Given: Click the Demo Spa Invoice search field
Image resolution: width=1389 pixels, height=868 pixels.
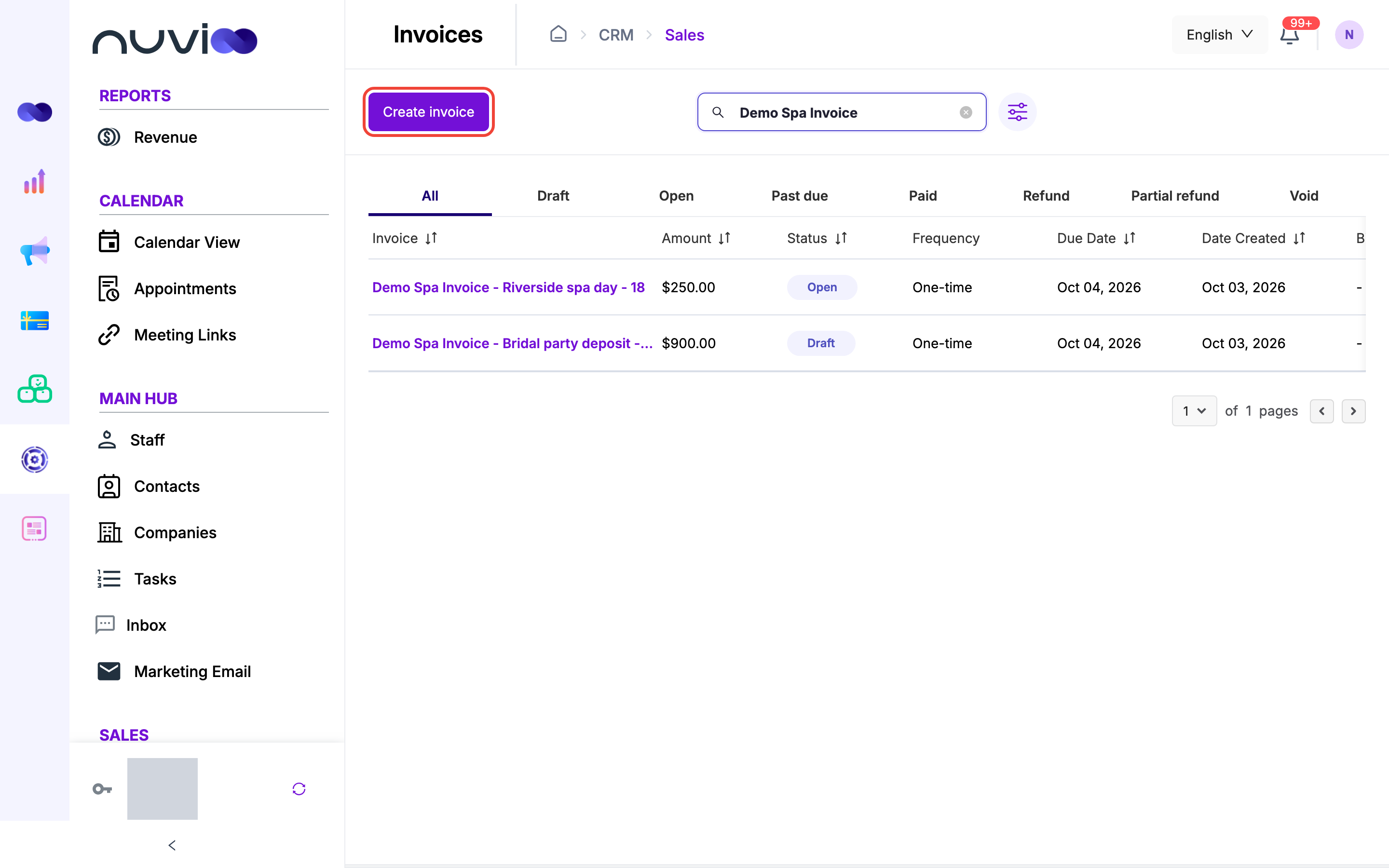Looking at the screenshot, I should click(842, 112).
